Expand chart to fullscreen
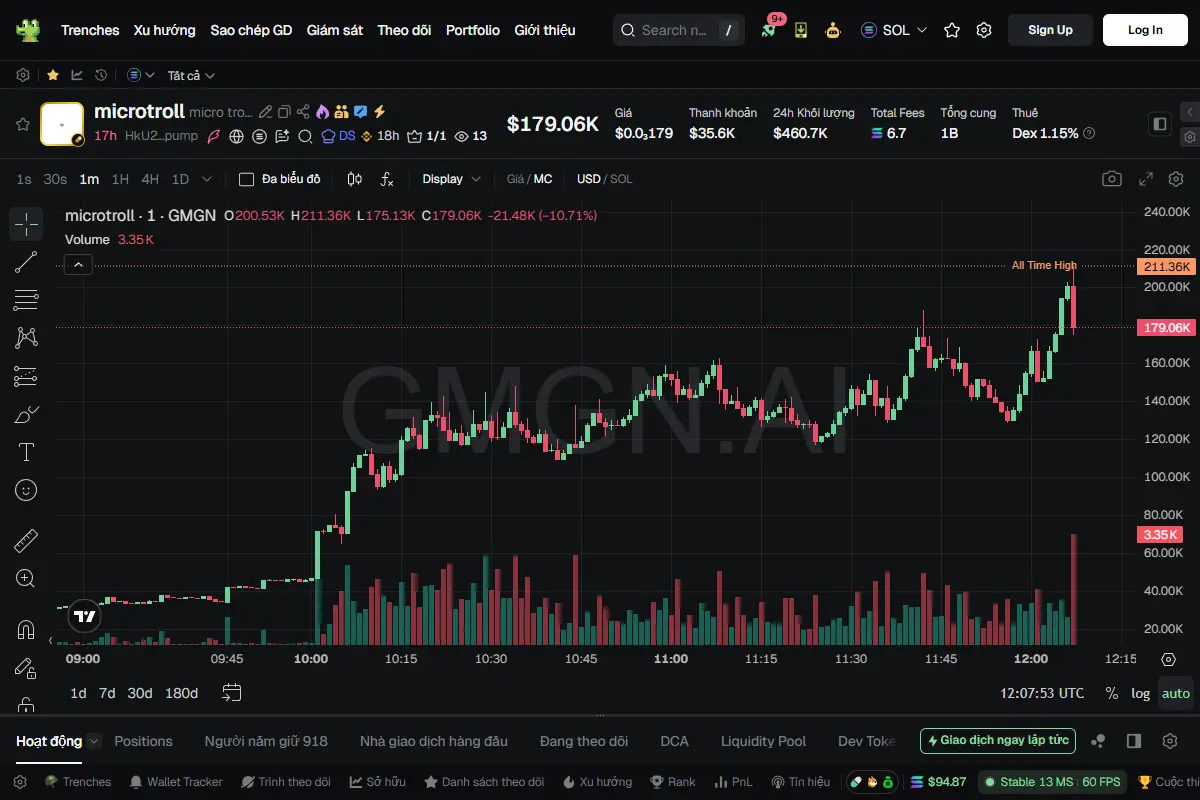 click(1146, 179)
